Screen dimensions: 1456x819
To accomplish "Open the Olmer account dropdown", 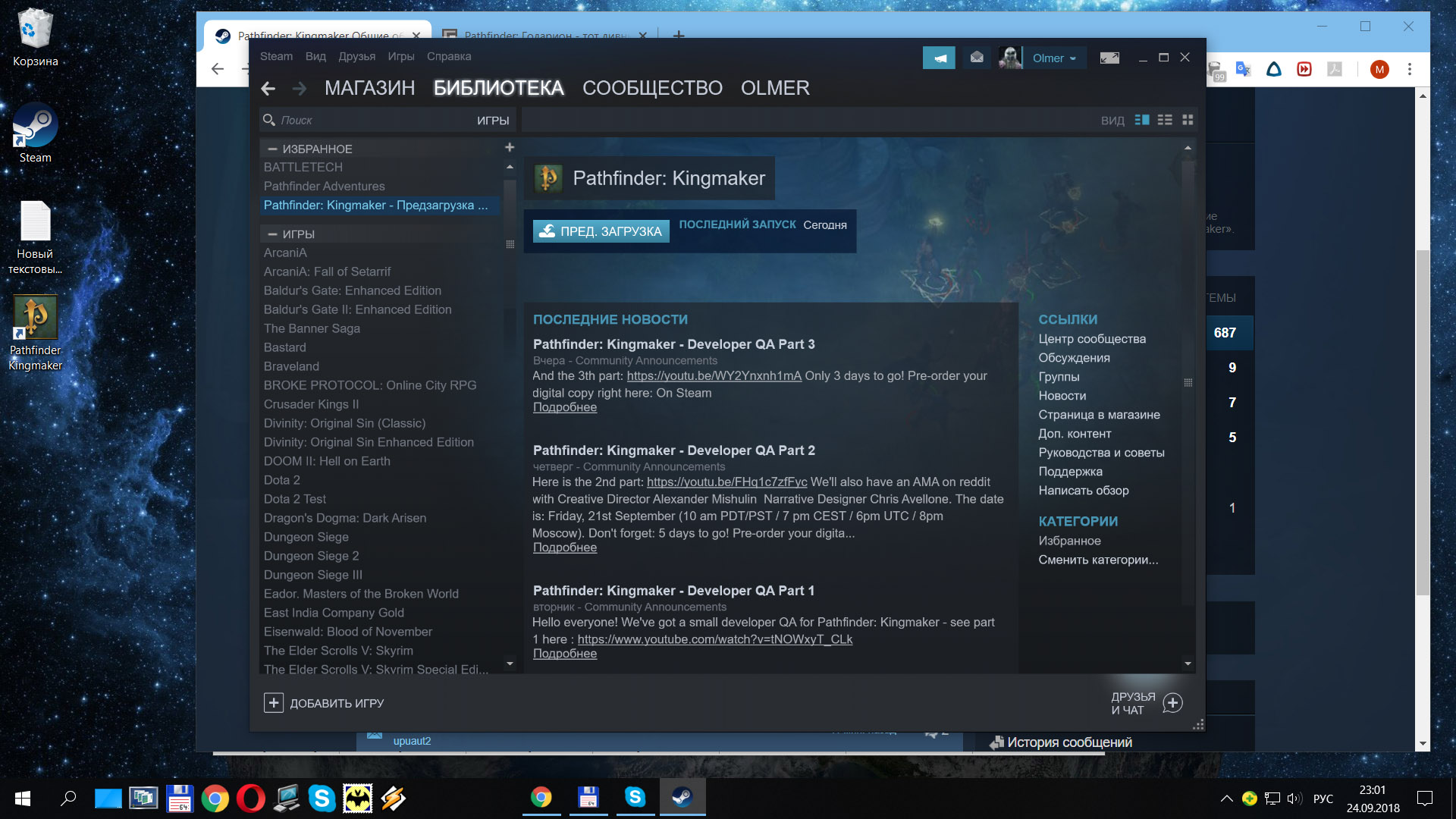I will 1054,58.
